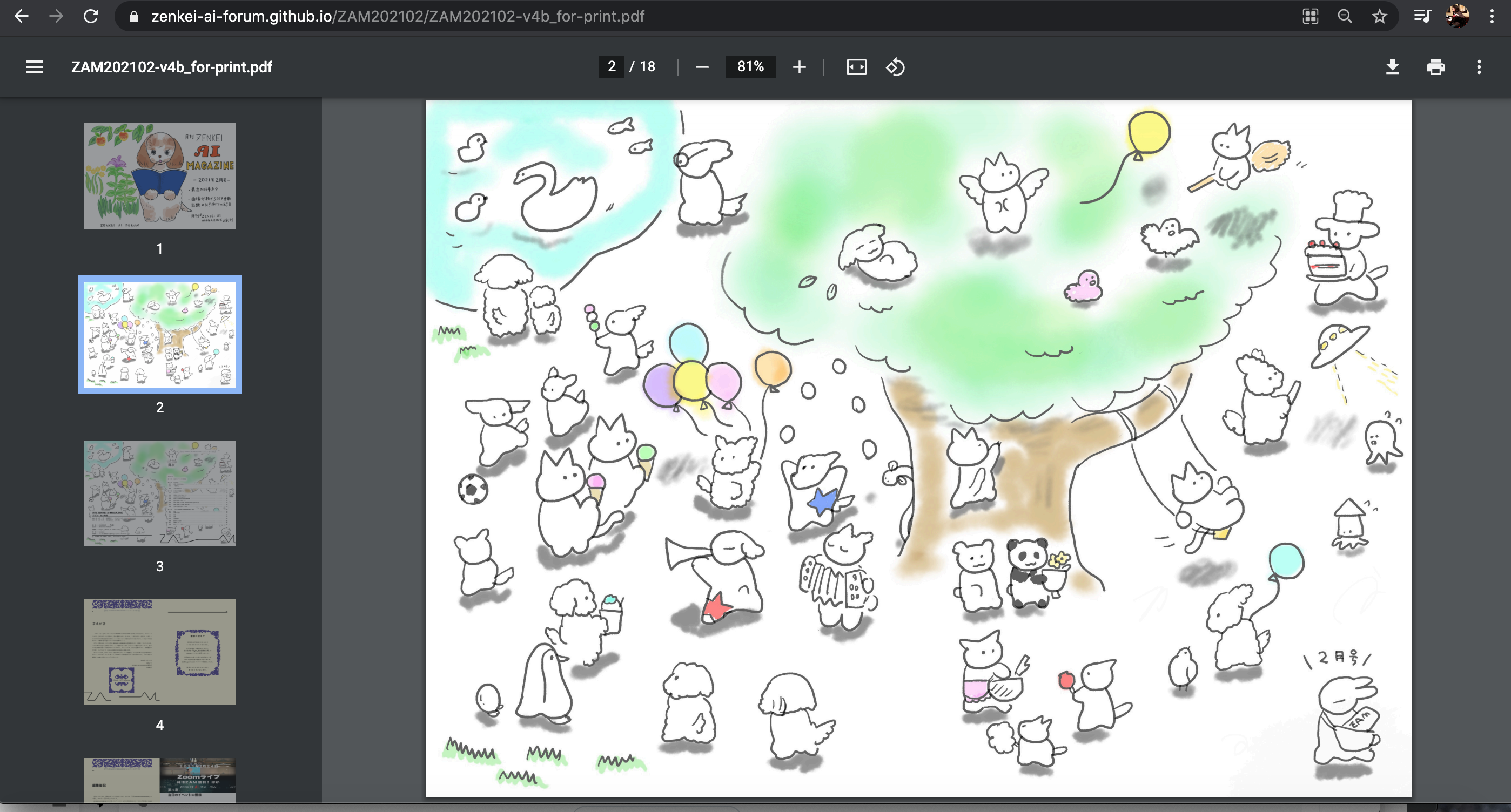Go forward in browser history
The height and width of the screenshot is (812, 1511).
pos(56,16)
